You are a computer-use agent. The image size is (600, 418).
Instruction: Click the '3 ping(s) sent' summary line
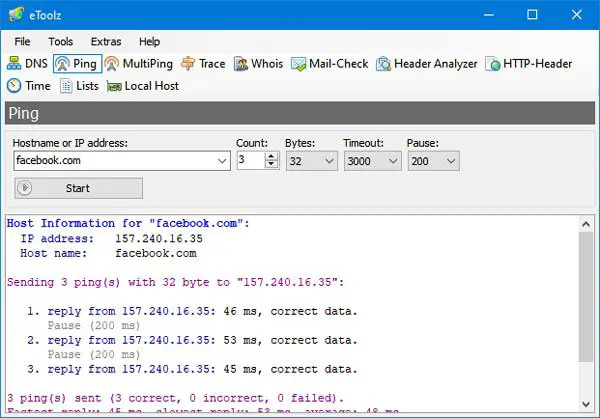tap(175, 398)
